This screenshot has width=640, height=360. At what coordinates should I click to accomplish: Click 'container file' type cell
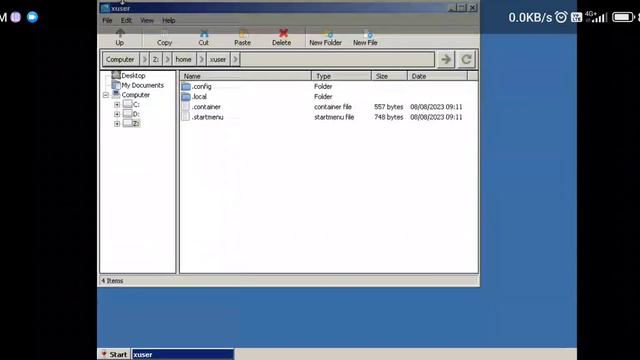(x=333, y=107)
